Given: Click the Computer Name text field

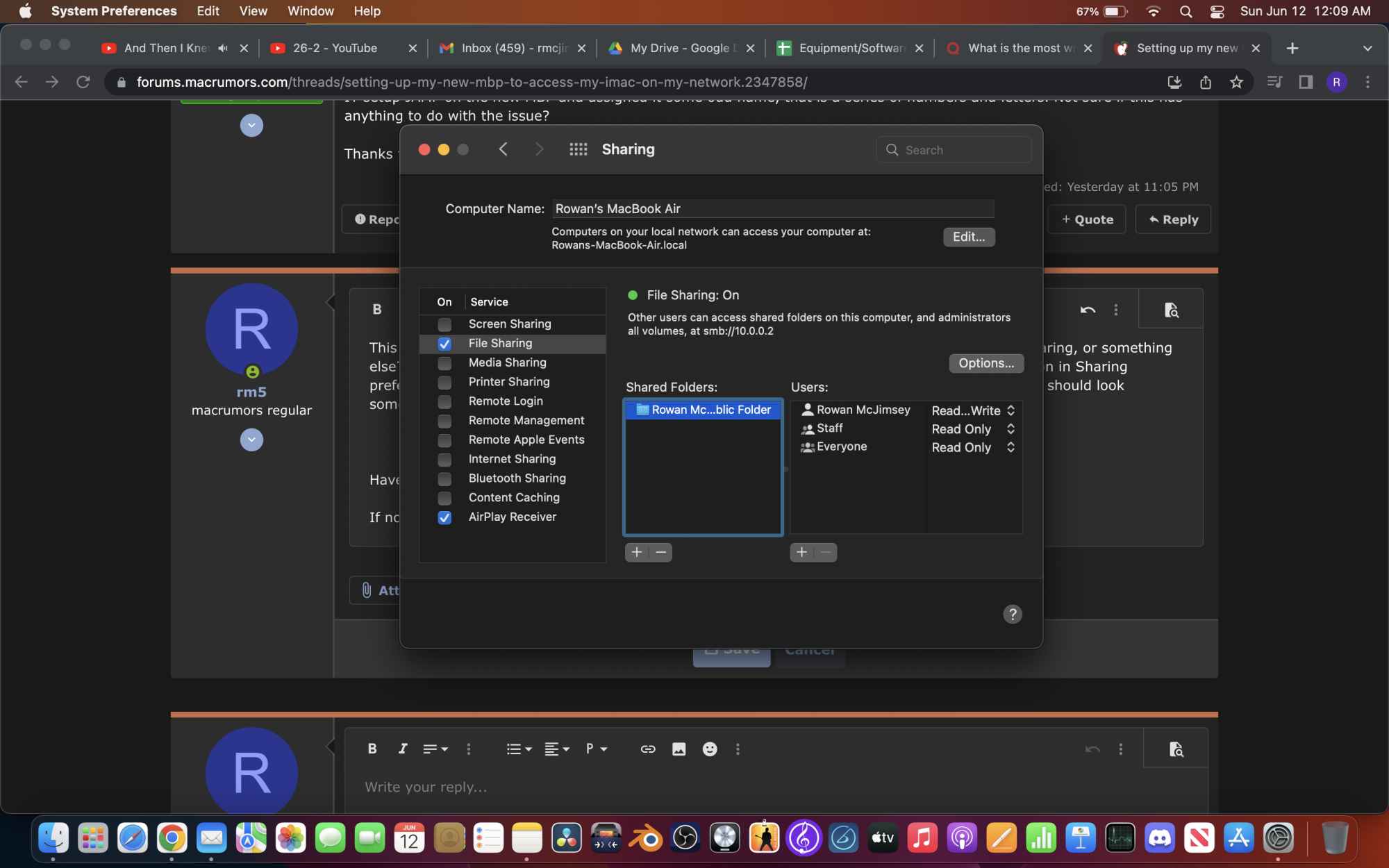Looking at the screenshot, I should pyautogui.click(x=773, y=208).
